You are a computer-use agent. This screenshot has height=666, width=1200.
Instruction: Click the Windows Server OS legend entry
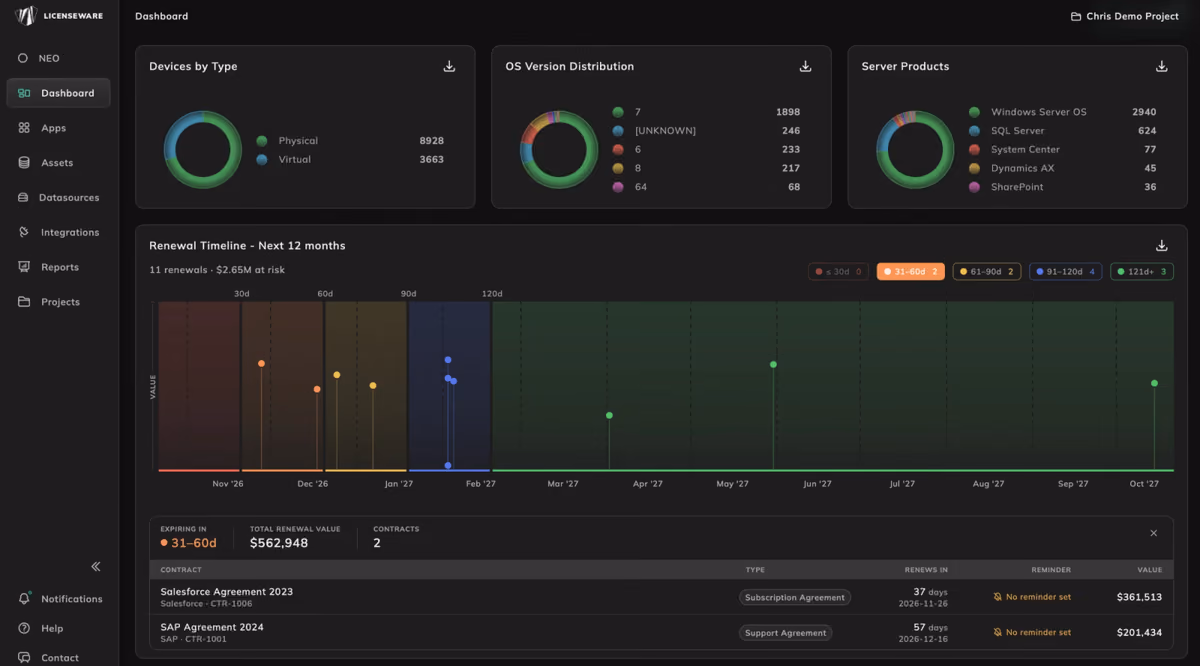point(1062,112)
